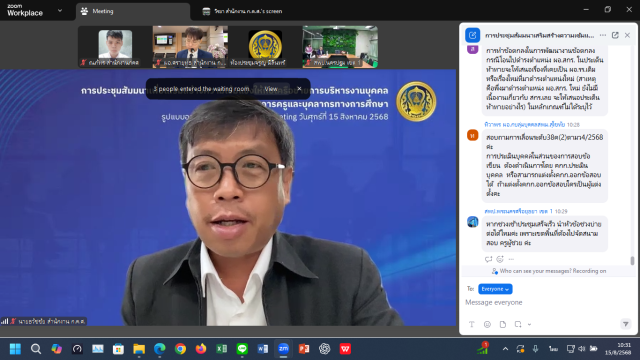Open Windows taskbar search

36,349
